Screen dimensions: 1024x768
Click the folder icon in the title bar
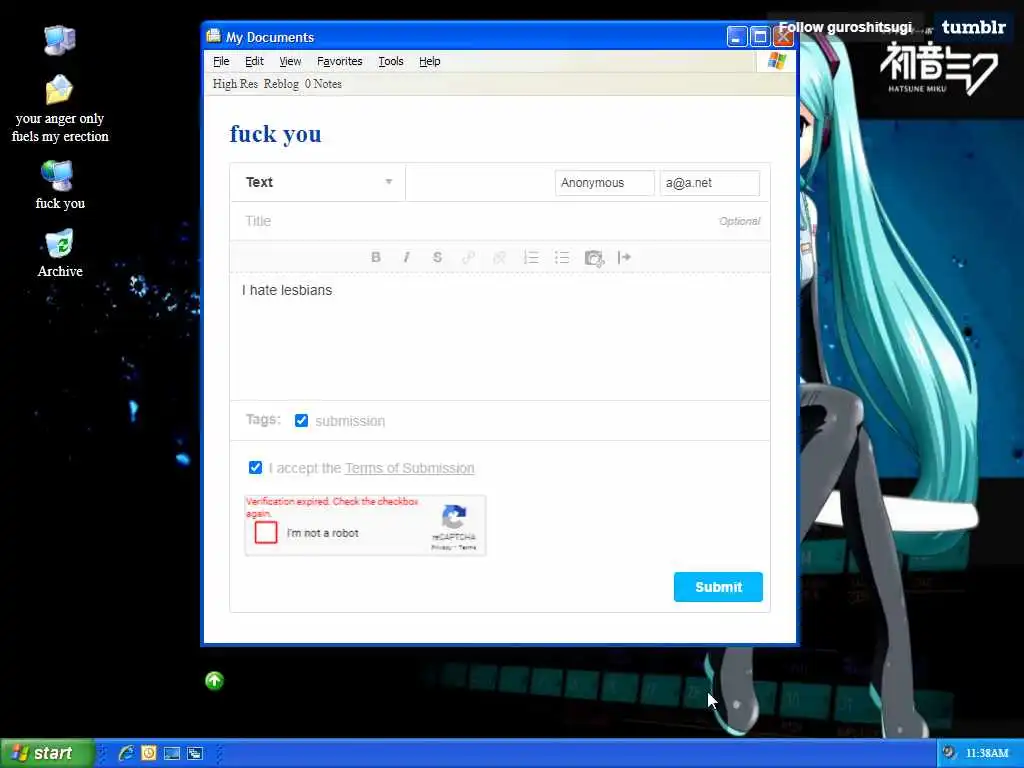tap(214, 36)
